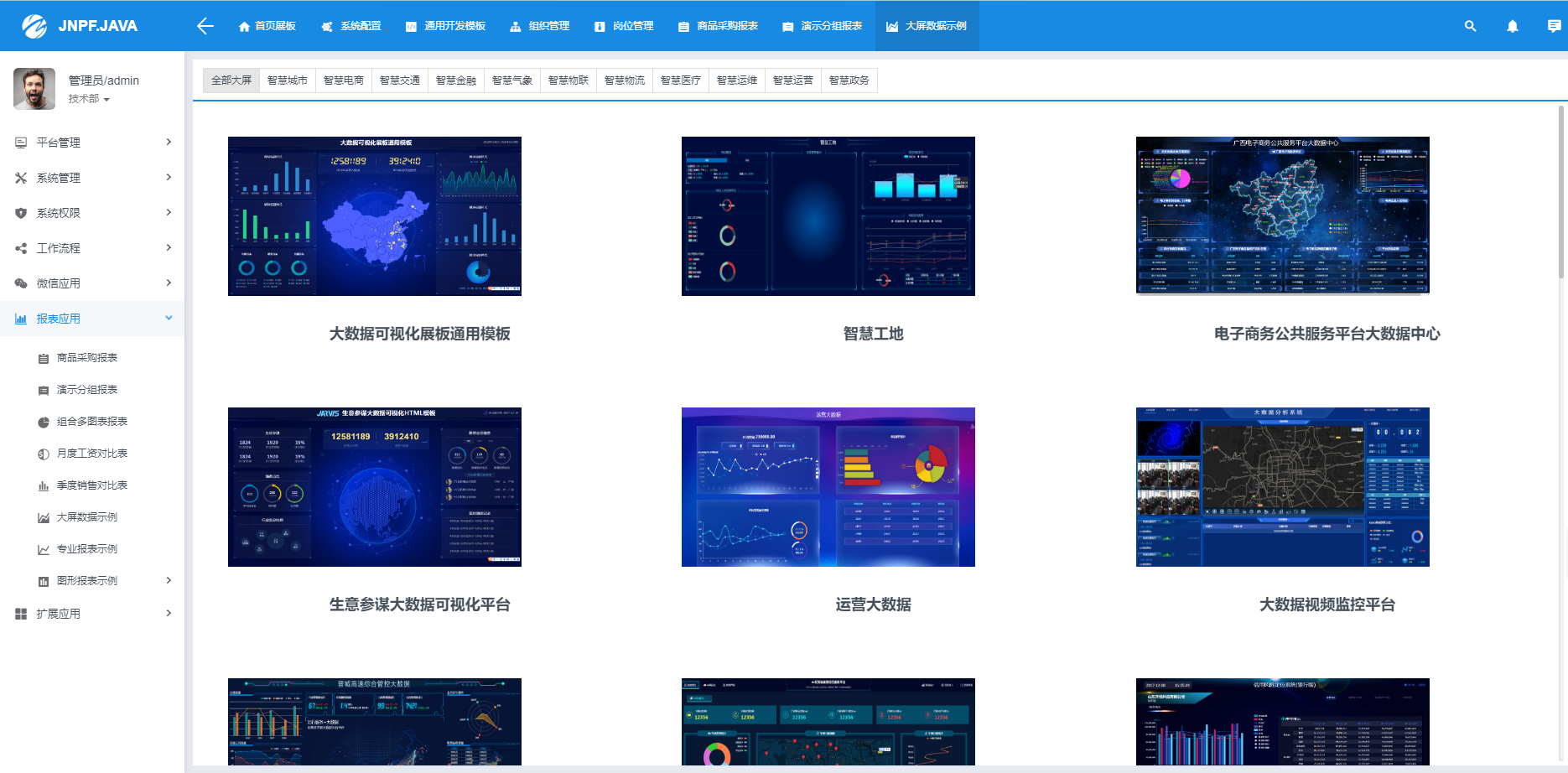Open the 岗位管理 menu in top navigation
Viewport: 1568px width, 773px height.
[x=624, y=26]
